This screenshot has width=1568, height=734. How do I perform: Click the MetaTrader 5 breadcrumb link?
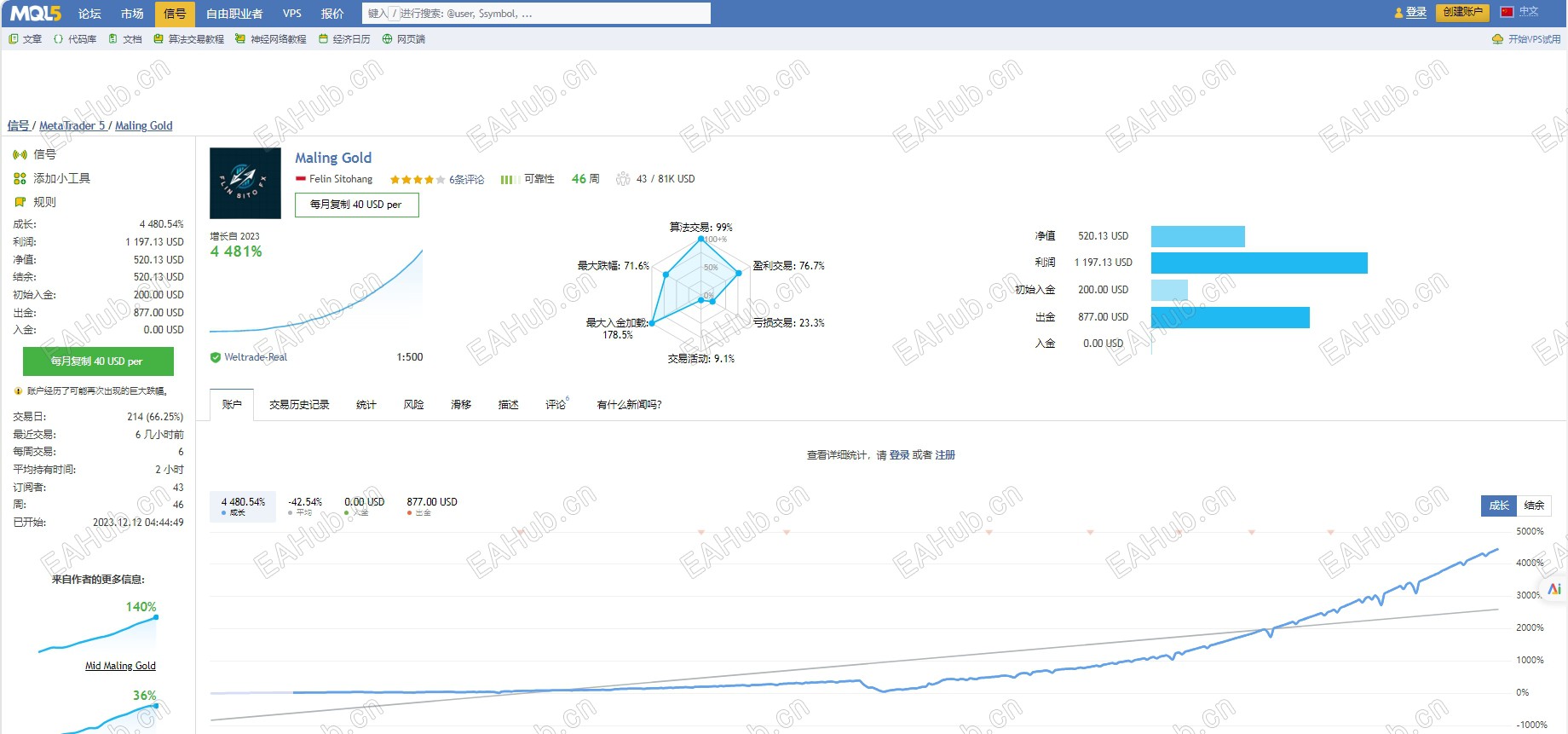click(72, 125)
